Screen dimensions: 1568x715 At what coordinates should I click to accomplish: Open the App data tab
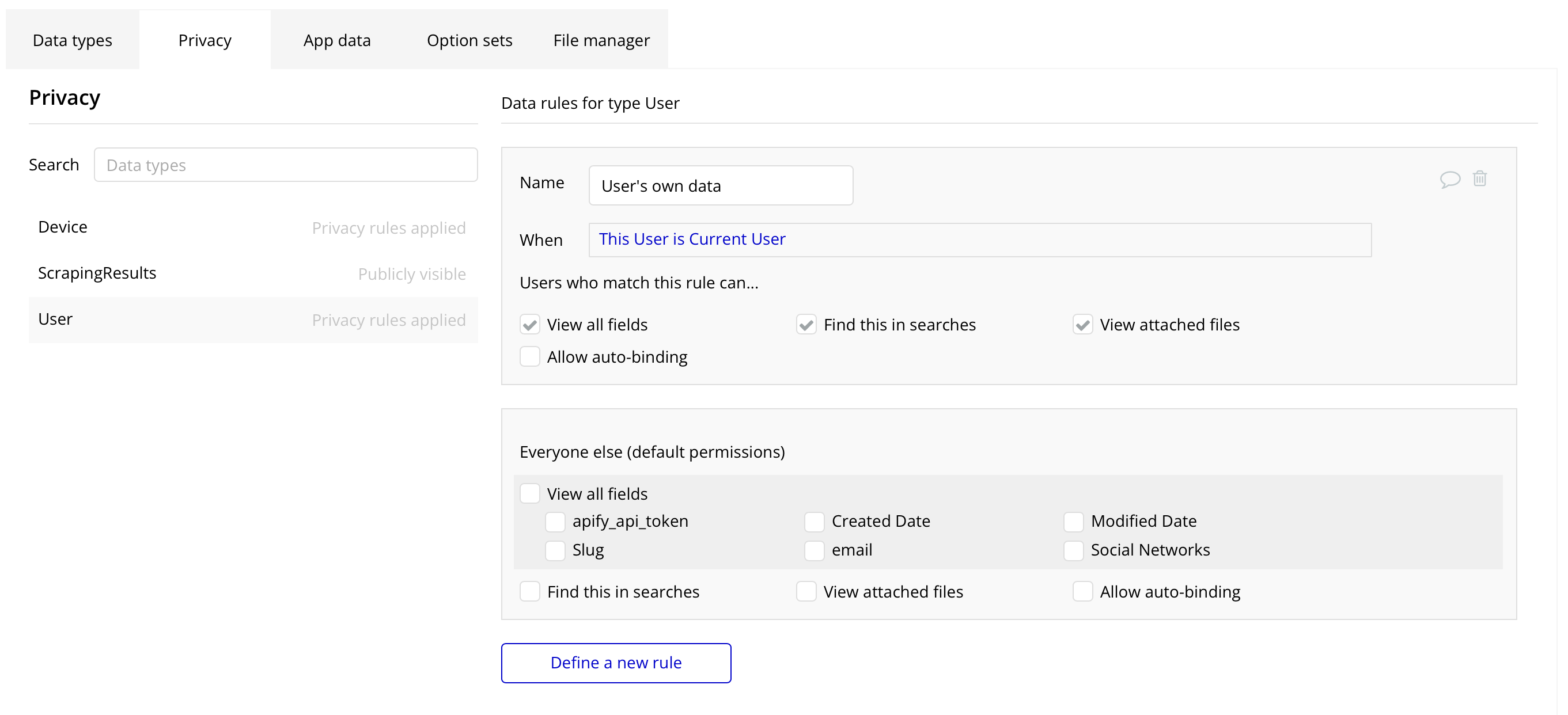coord(336,40)
